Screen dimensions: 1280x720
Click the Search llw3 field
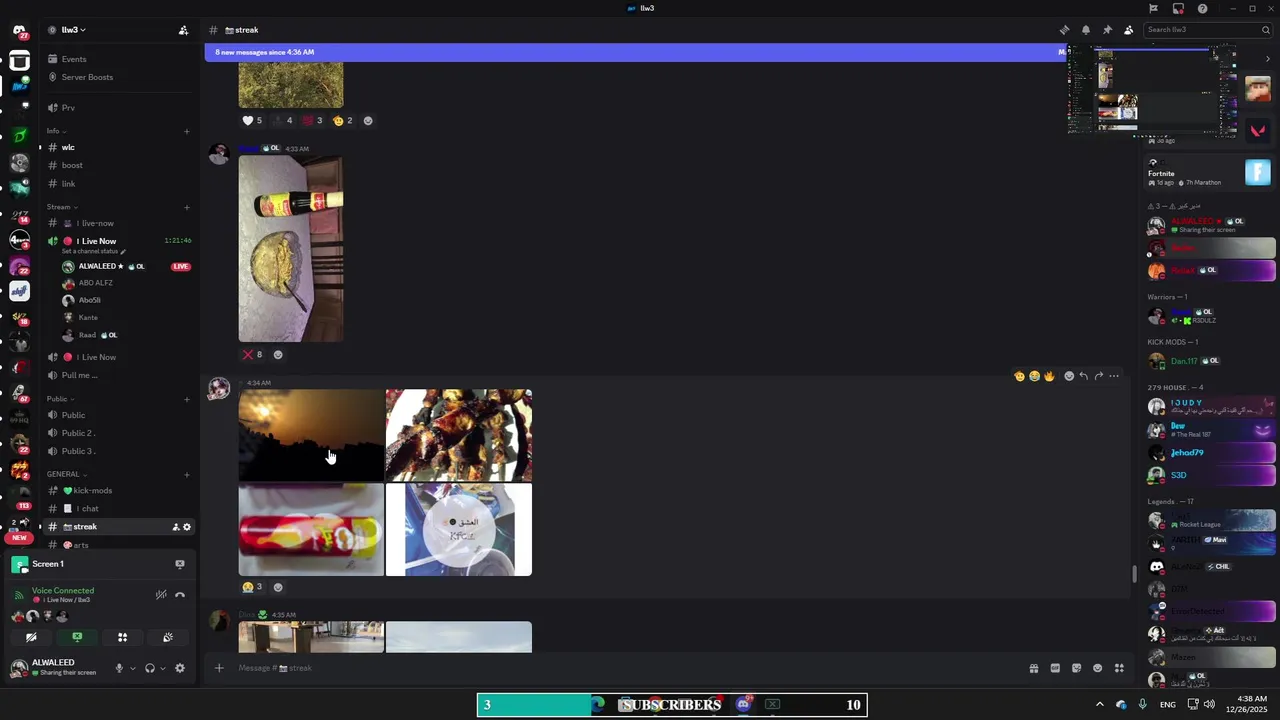[1208, 30]
